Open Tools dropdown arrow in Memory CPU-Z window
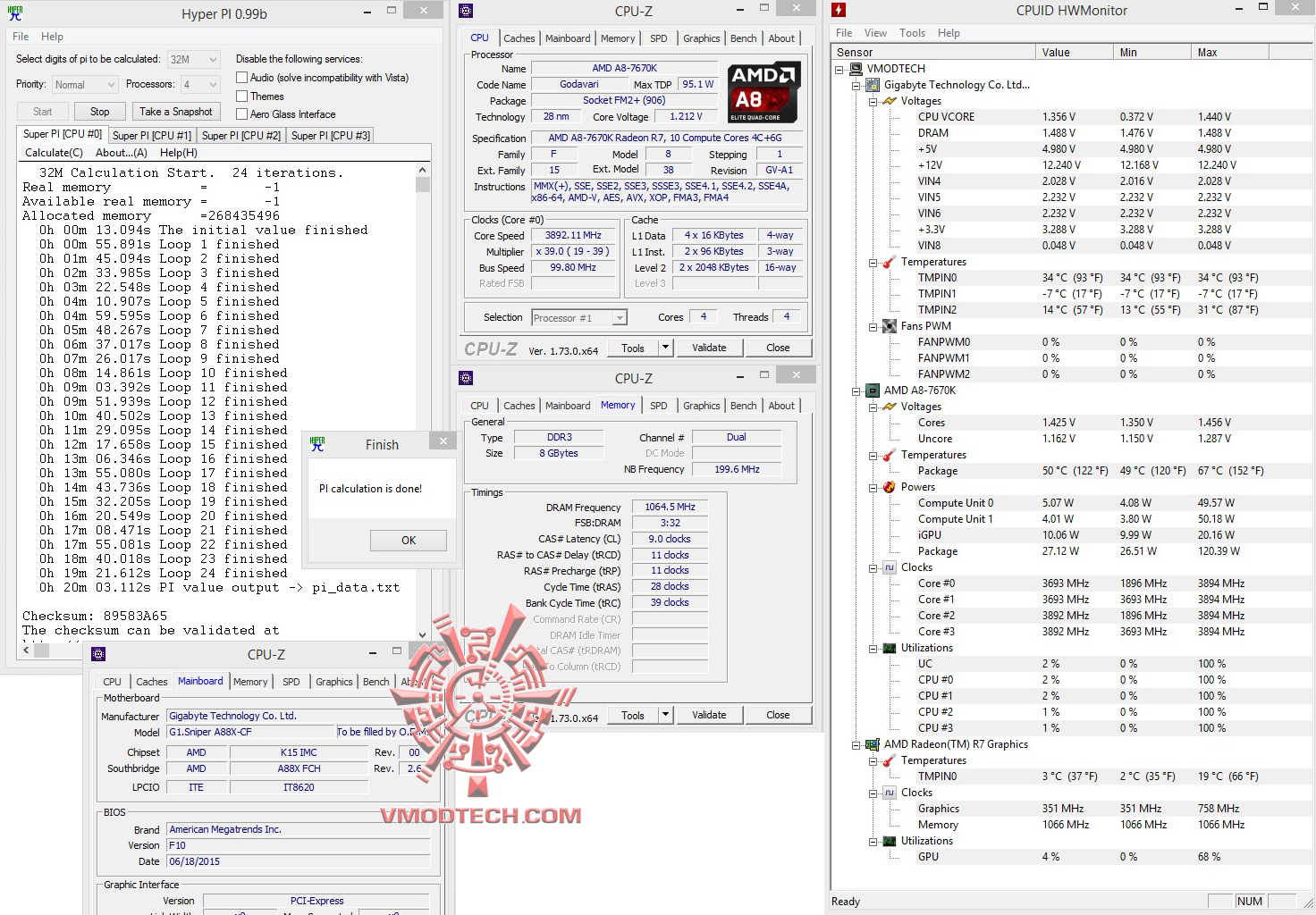This screenshot has height=915, width=1316. pyautogui.click(x=665, y=715)
